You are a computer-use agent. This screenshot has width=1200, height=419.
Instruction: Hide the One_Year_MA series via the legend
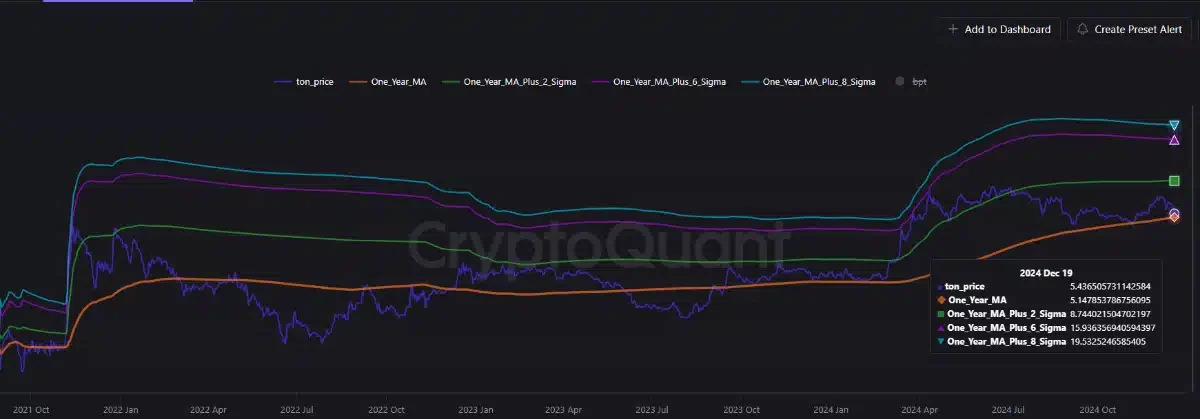pyautogui.click(x=399, y=82)
